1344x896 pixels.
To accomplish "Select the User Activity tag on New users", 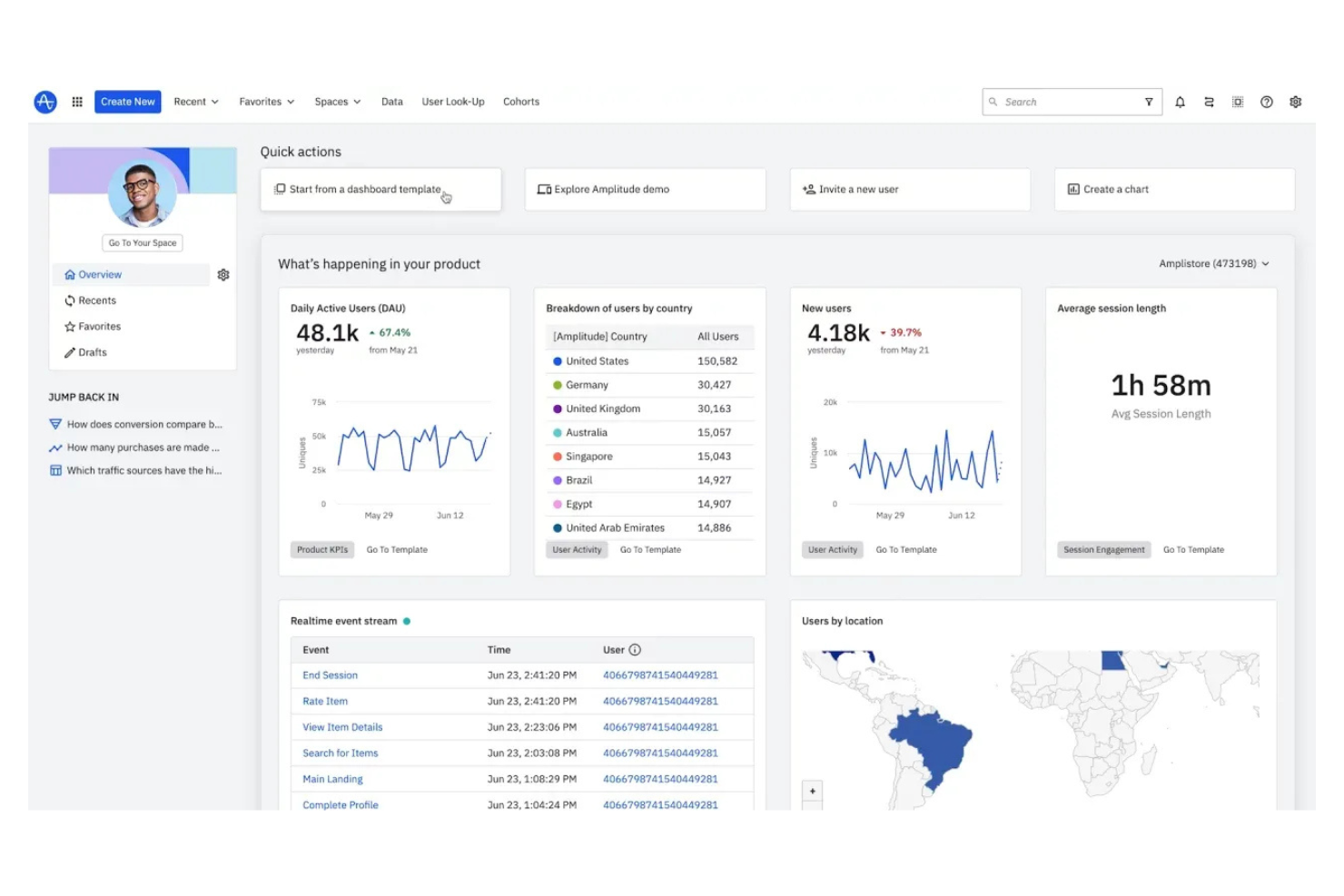I will [x=832, y=549].
